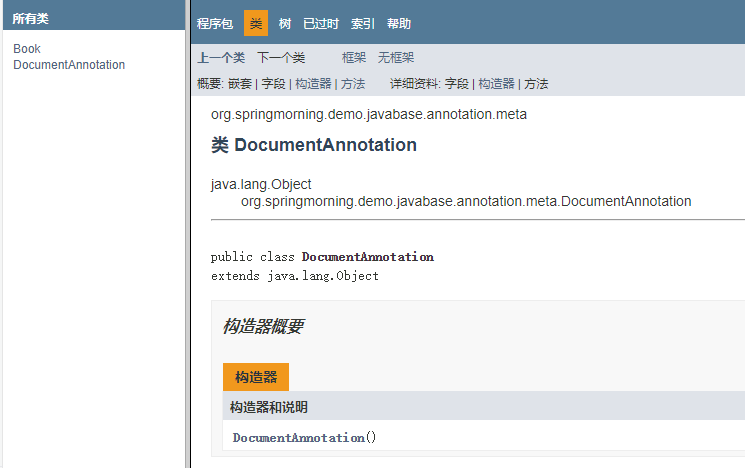Click 下一个类 next class
This screenshot has height=468, width=745.
[x=281, y=58]
